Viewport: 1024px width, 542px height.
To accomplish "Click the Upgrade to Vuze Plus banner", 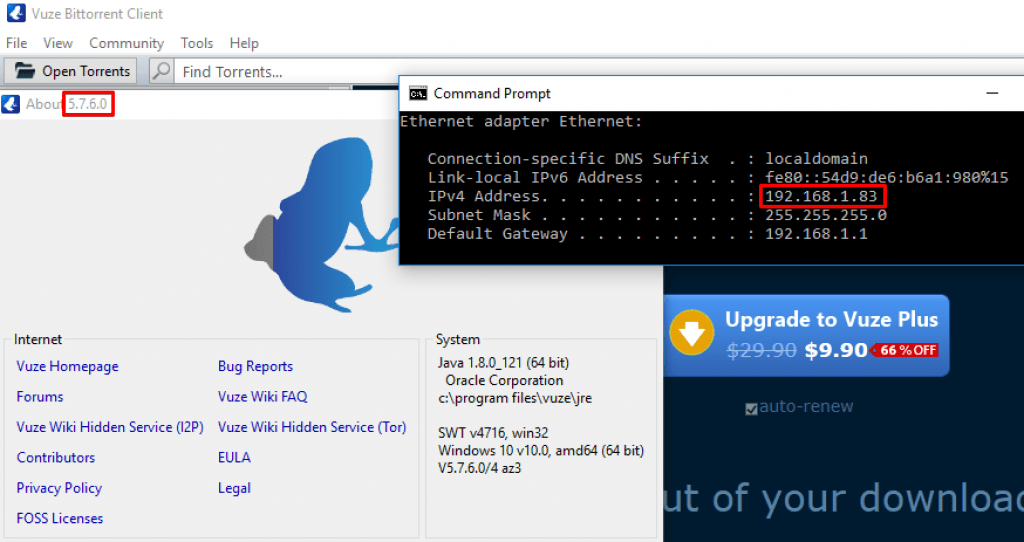I will pyautogui.click(x=807, y=335).
